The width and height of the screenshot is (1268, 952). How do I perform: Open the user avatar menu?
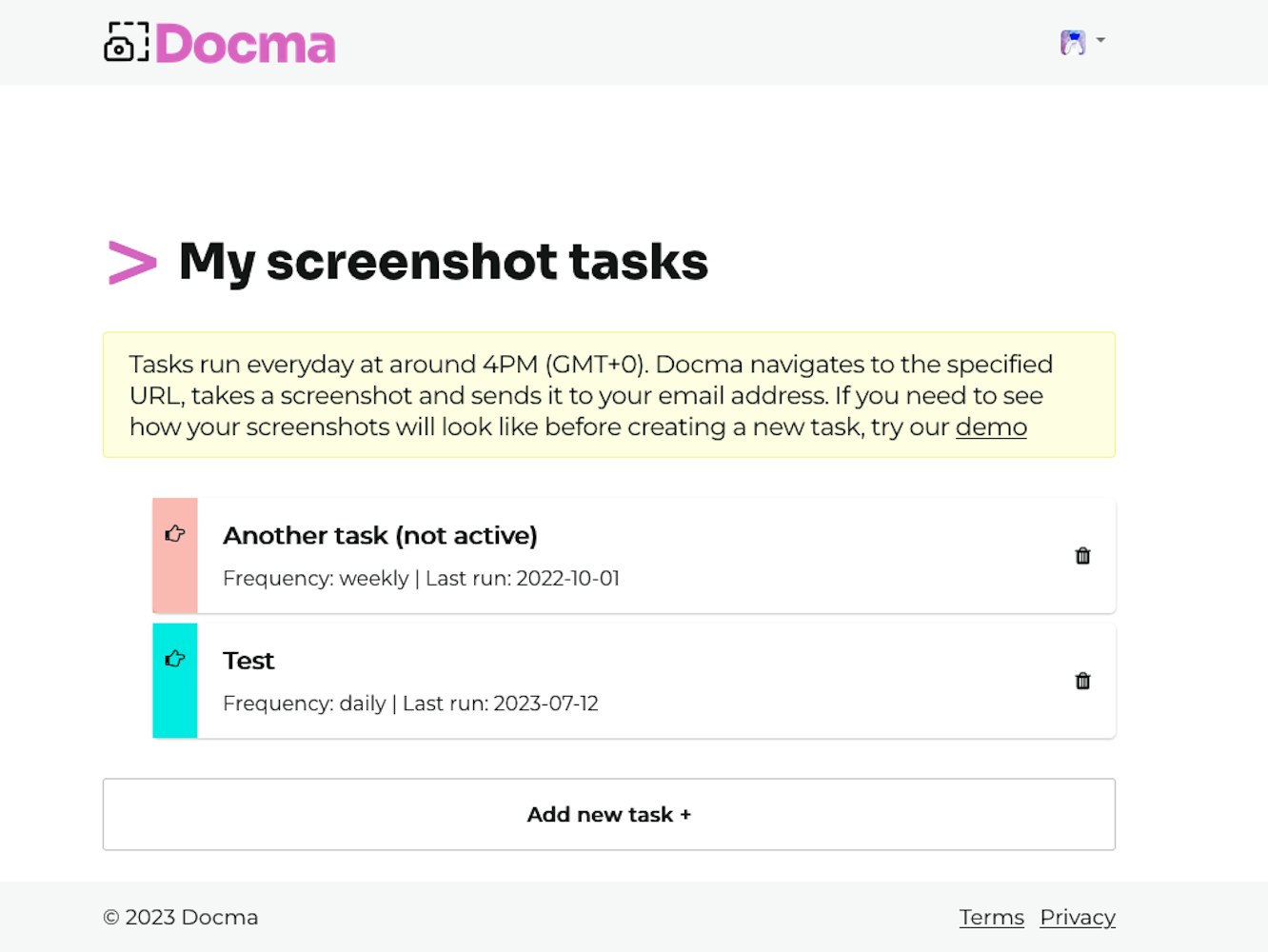(1073, 42)
